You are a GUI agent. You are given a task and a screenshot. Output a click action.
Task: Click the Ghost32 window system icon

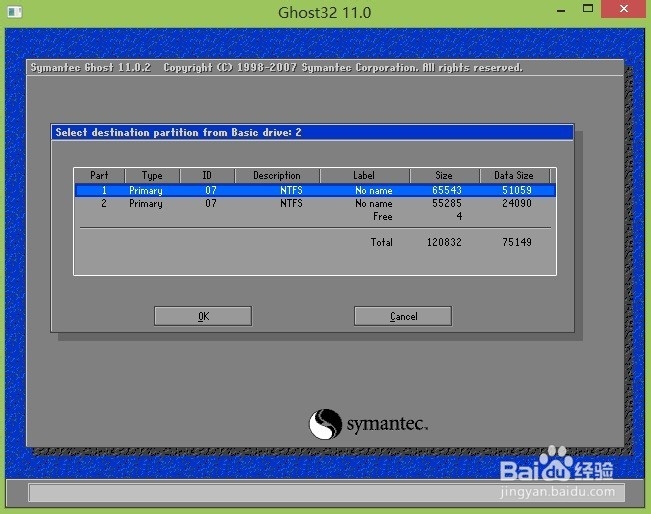pyautogui.click(x=15, y=12)
